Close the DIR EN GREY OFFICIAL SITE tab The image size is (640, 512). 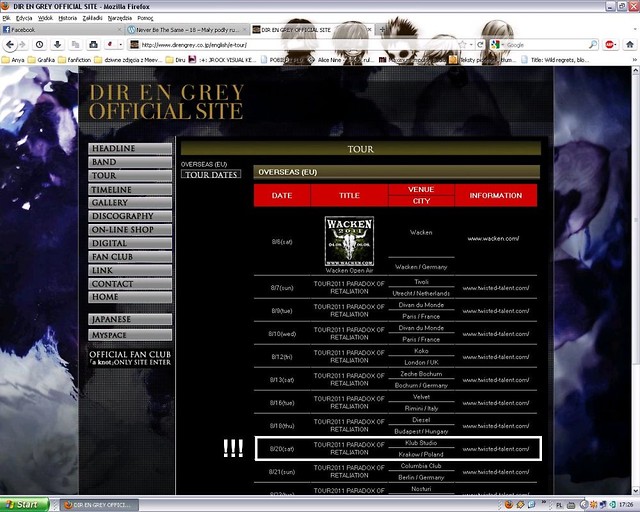[x=369, y=29]
